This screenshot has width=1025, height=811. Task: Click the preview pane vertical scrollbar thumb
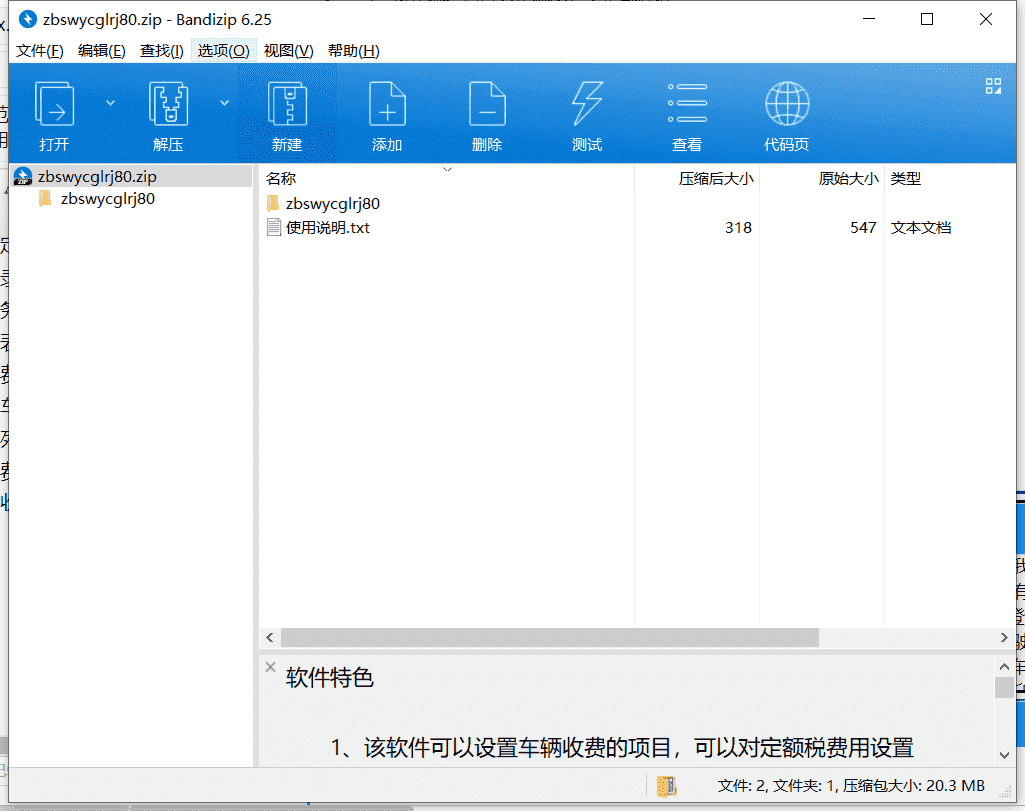(1004, 687)
